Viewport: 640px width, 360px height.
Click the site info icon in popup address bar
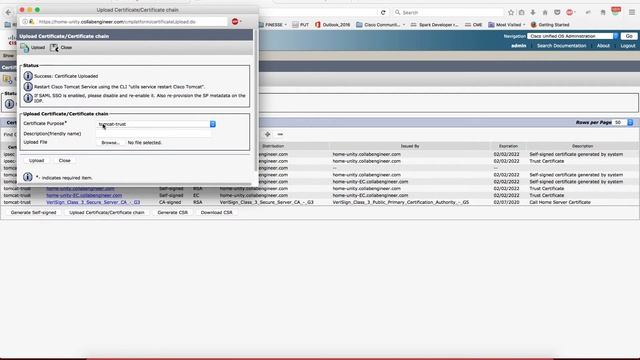coord(25,22)
